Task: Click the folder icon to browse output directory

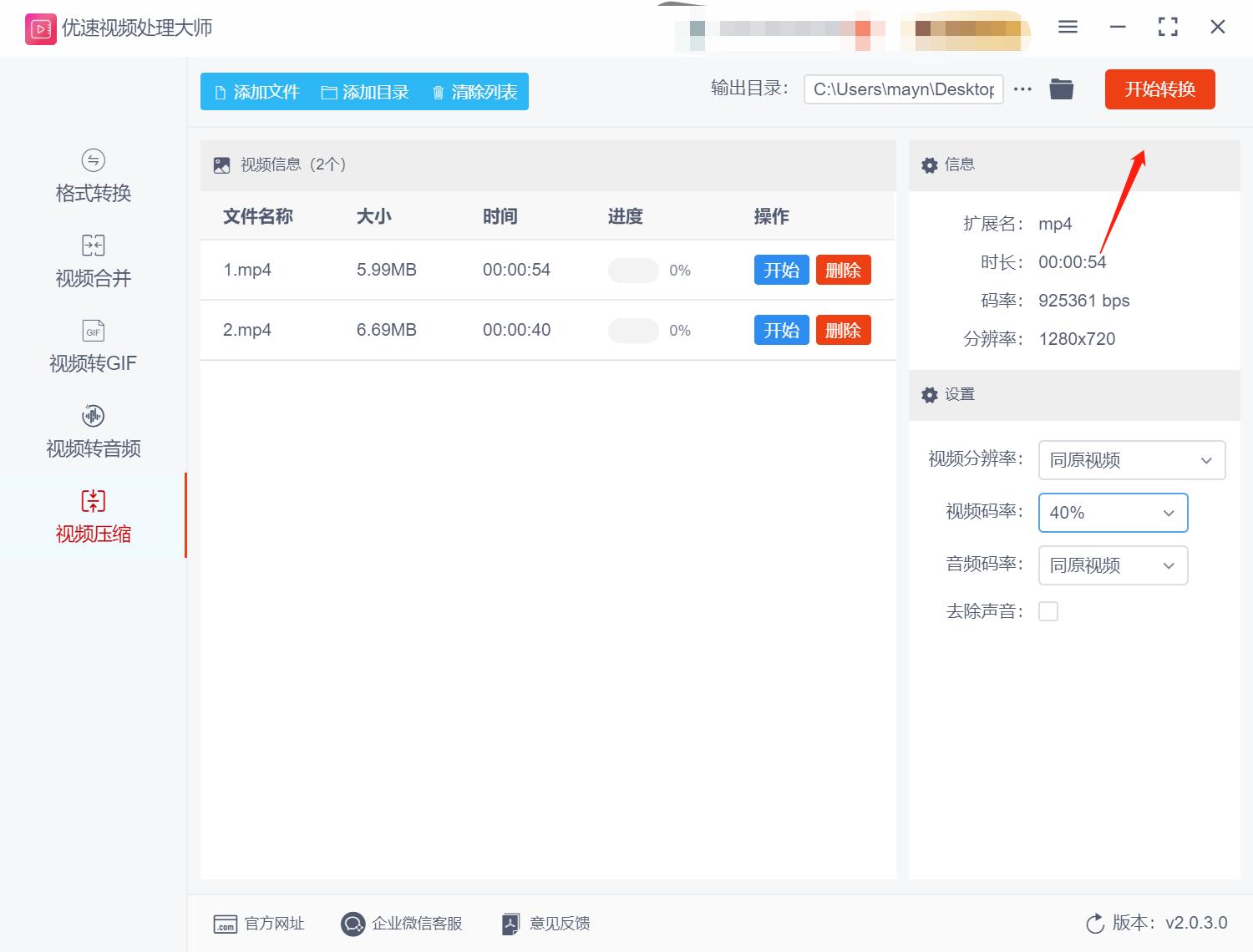Action: 1061,89
